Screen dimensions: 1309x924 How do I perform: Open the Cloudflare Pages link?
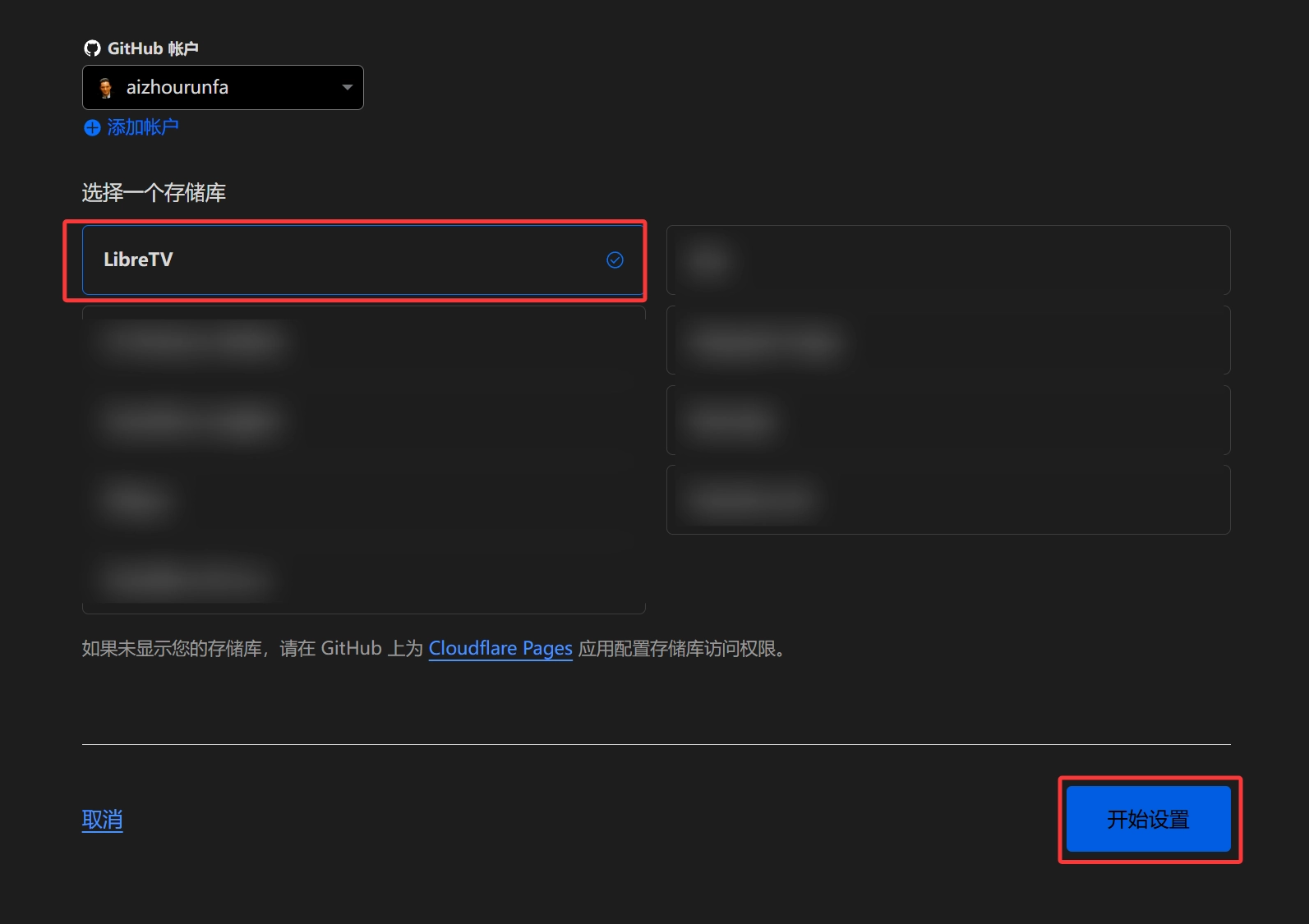click(500, 648)
